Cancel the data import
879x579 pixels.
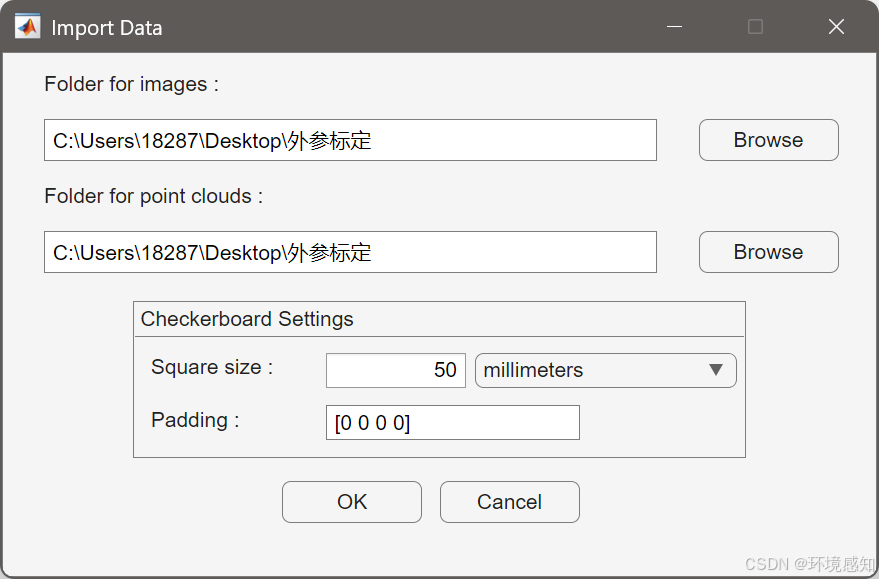[x=510, y=502]
